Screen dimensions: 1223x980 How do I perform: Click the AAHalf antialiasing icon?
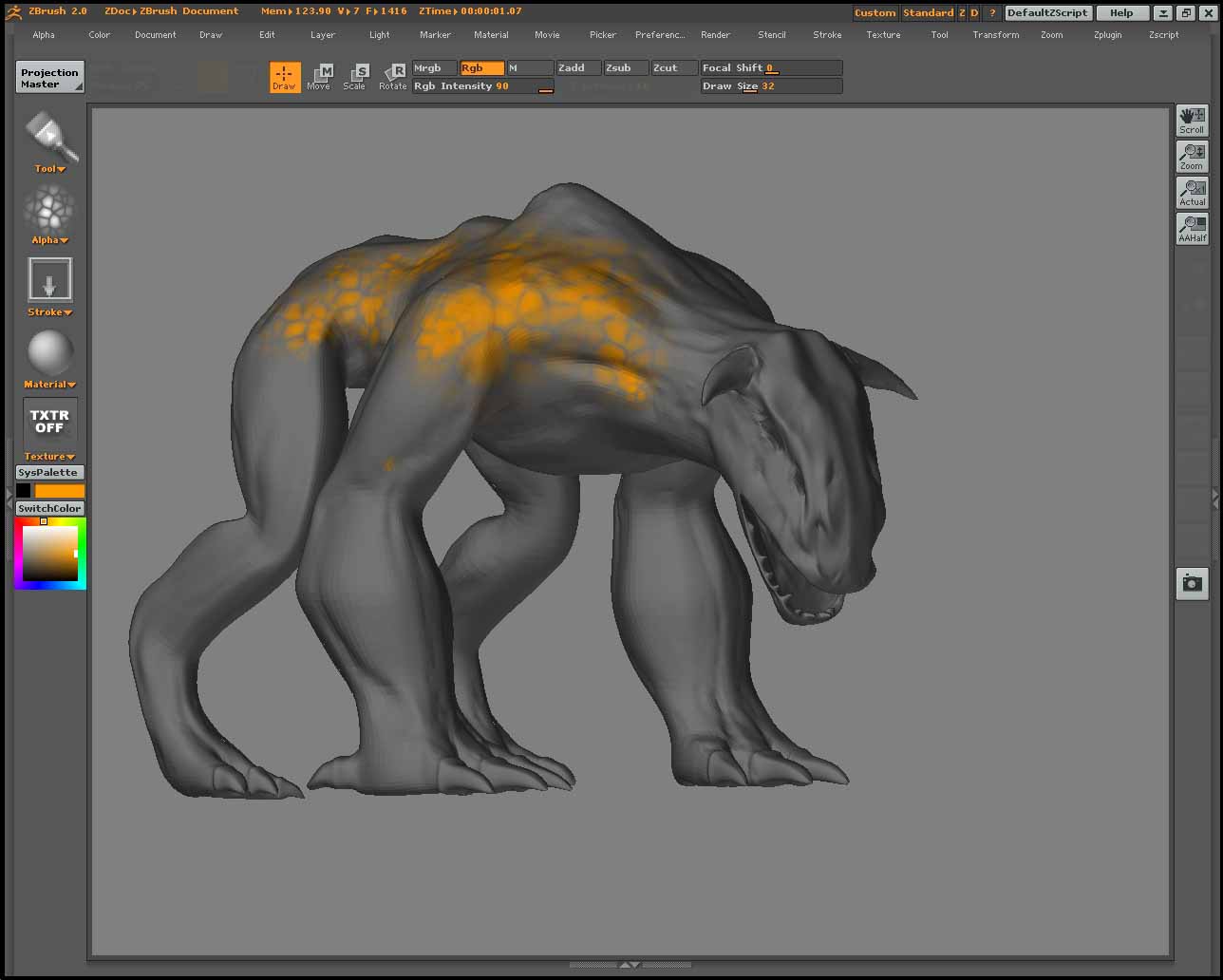coord(1192,228)
